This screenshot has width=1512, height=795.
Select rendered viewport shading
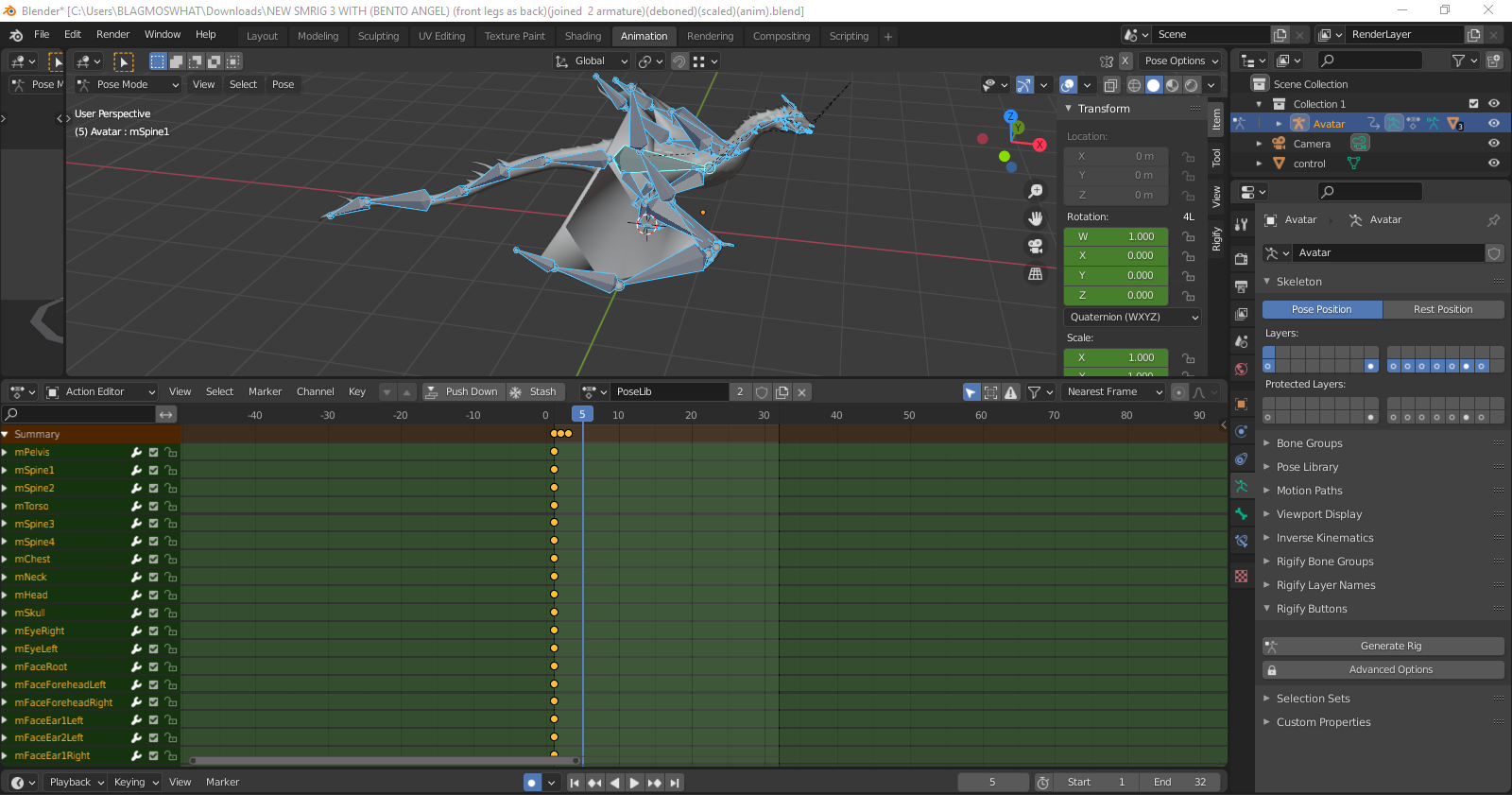coord(1192,85)
